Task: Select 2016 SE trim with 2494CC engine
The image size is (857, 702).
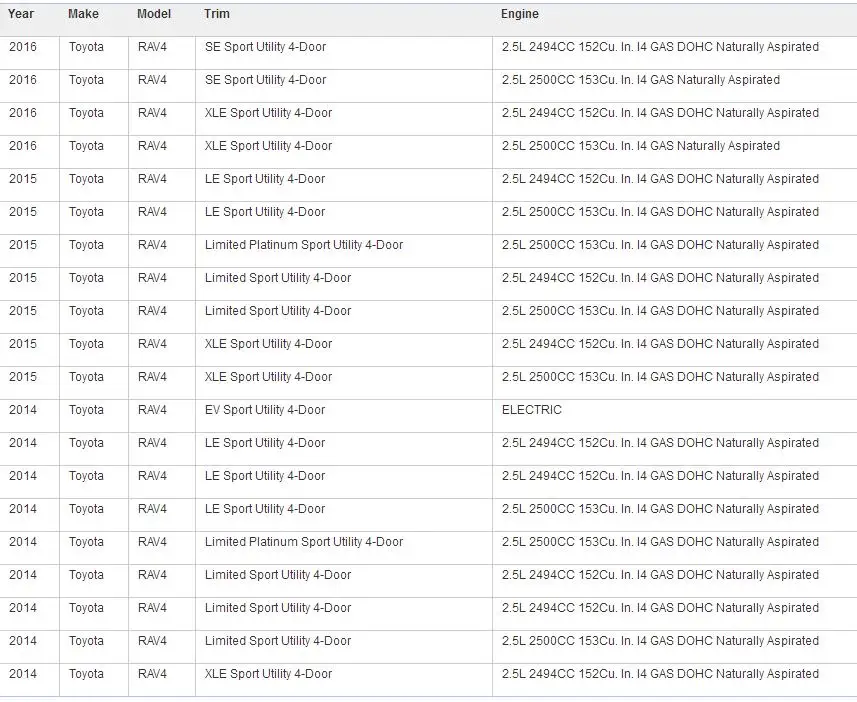Action: point(266,46)
